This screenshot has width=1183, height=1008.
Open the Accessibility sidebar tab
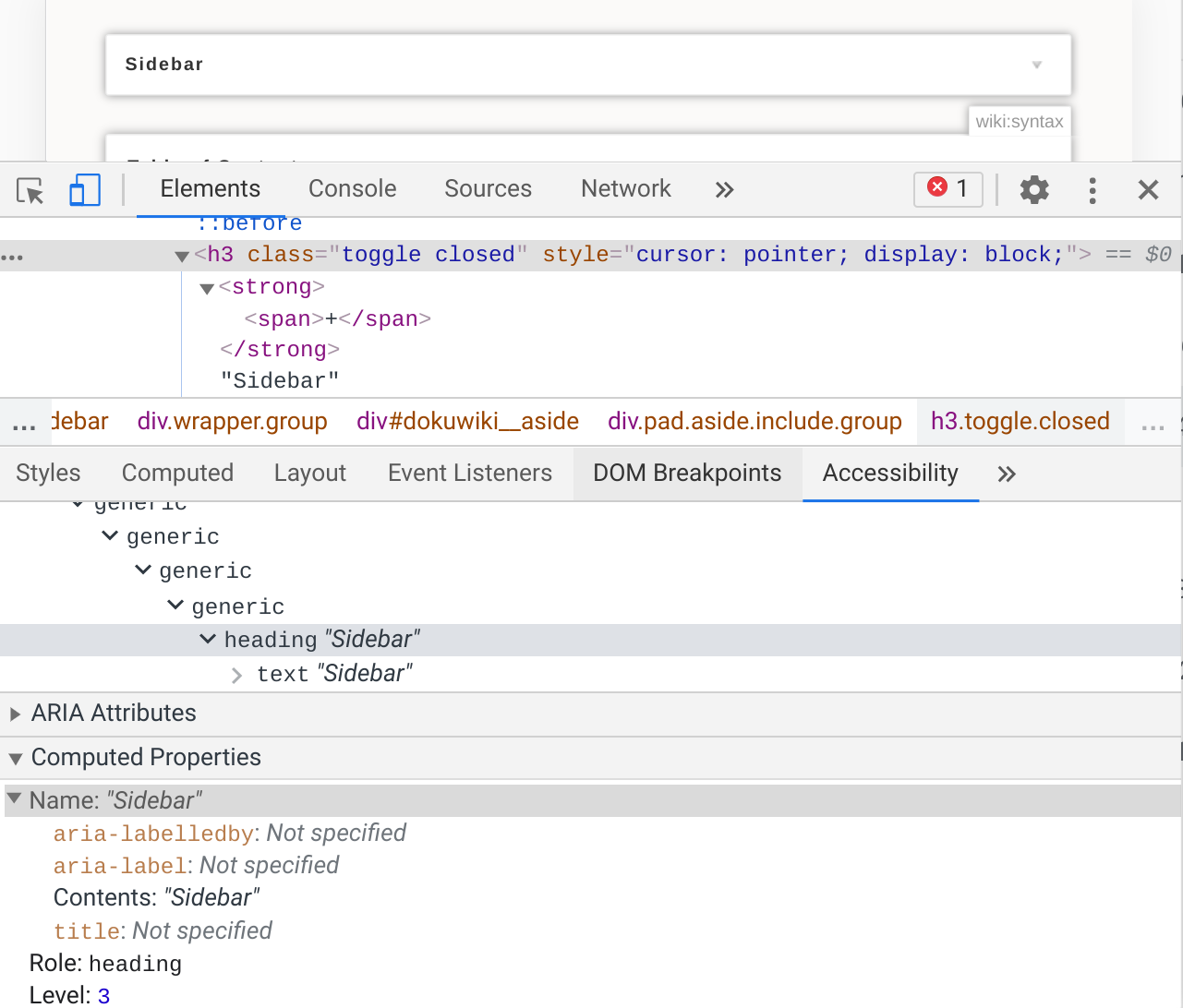click(889, 473)
